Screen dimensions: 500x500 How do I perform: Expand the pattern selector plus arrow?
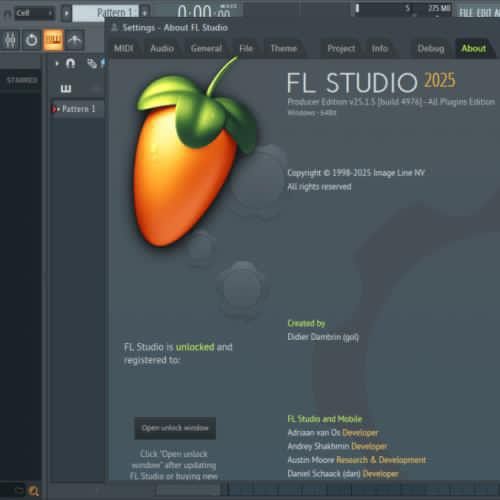point(144,13)
